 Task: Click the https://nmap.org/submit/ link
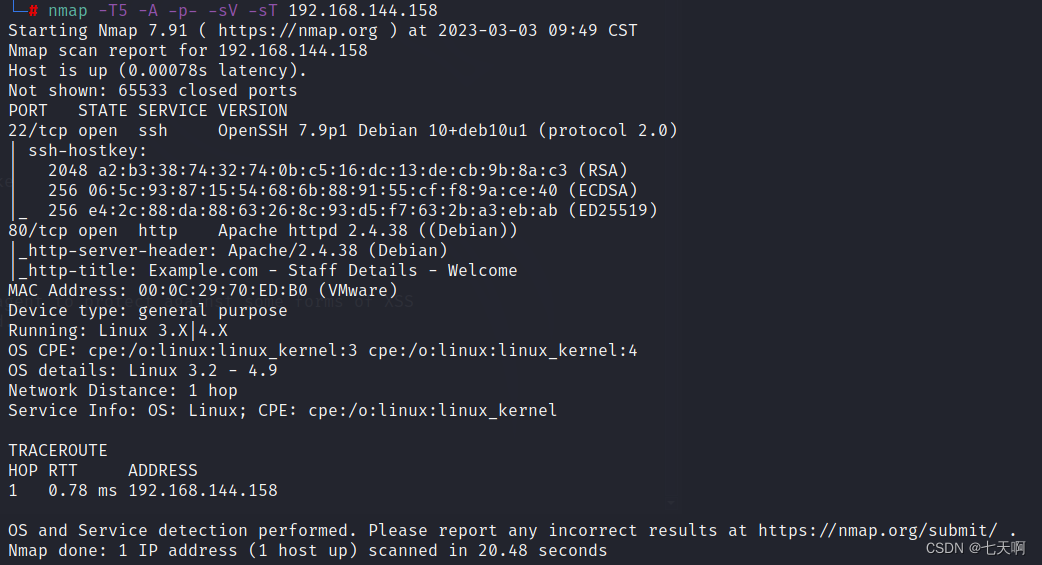coord(877,530)
